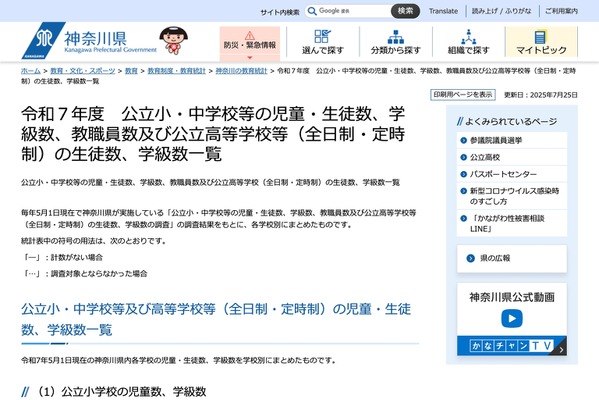Click the 神奈川県公式動画 title text

[x=512, y=297]
